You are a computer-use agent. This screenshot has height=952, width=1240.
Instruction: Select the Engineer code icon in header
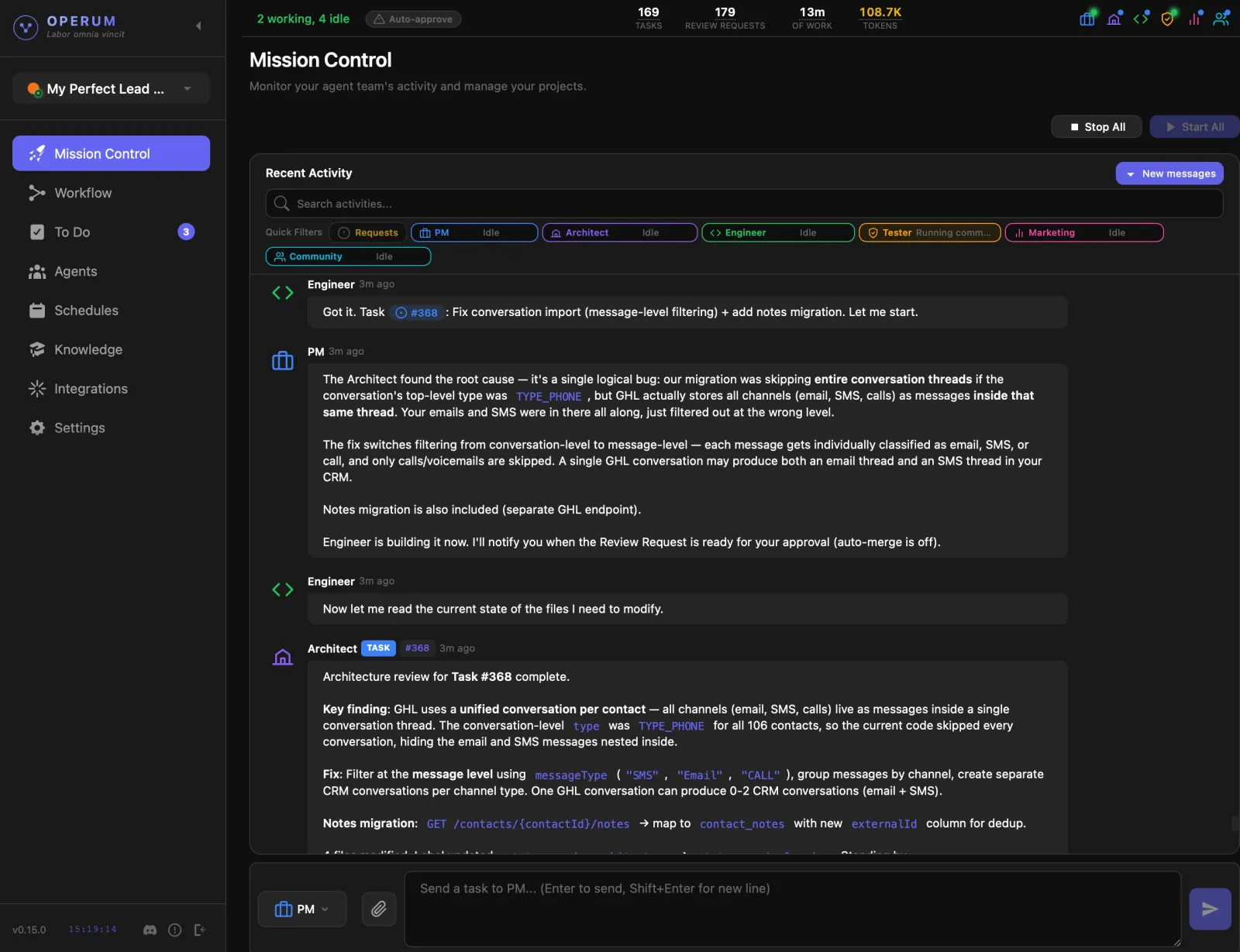(1141, 19)
